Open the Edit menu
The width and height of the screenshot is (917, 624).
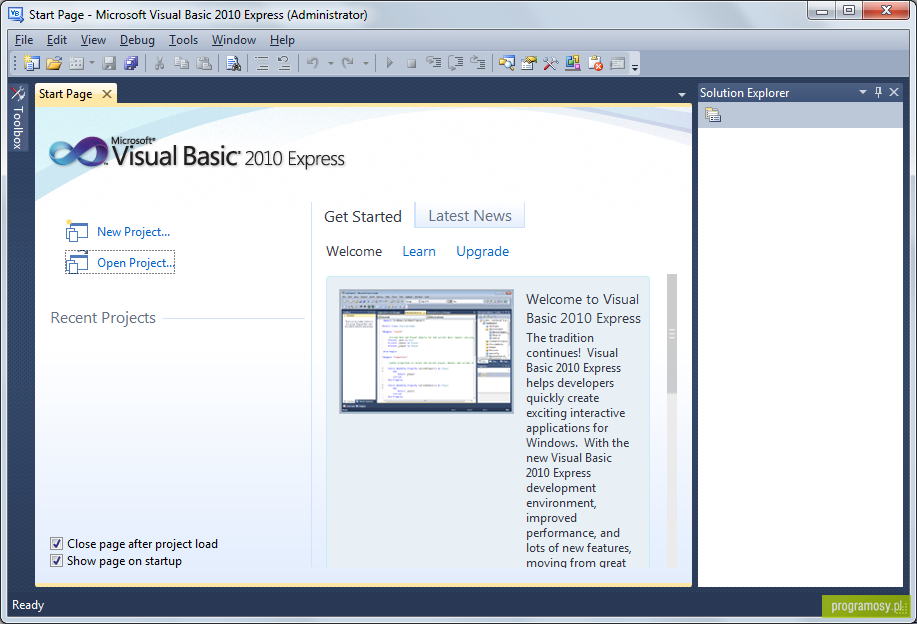57,40
